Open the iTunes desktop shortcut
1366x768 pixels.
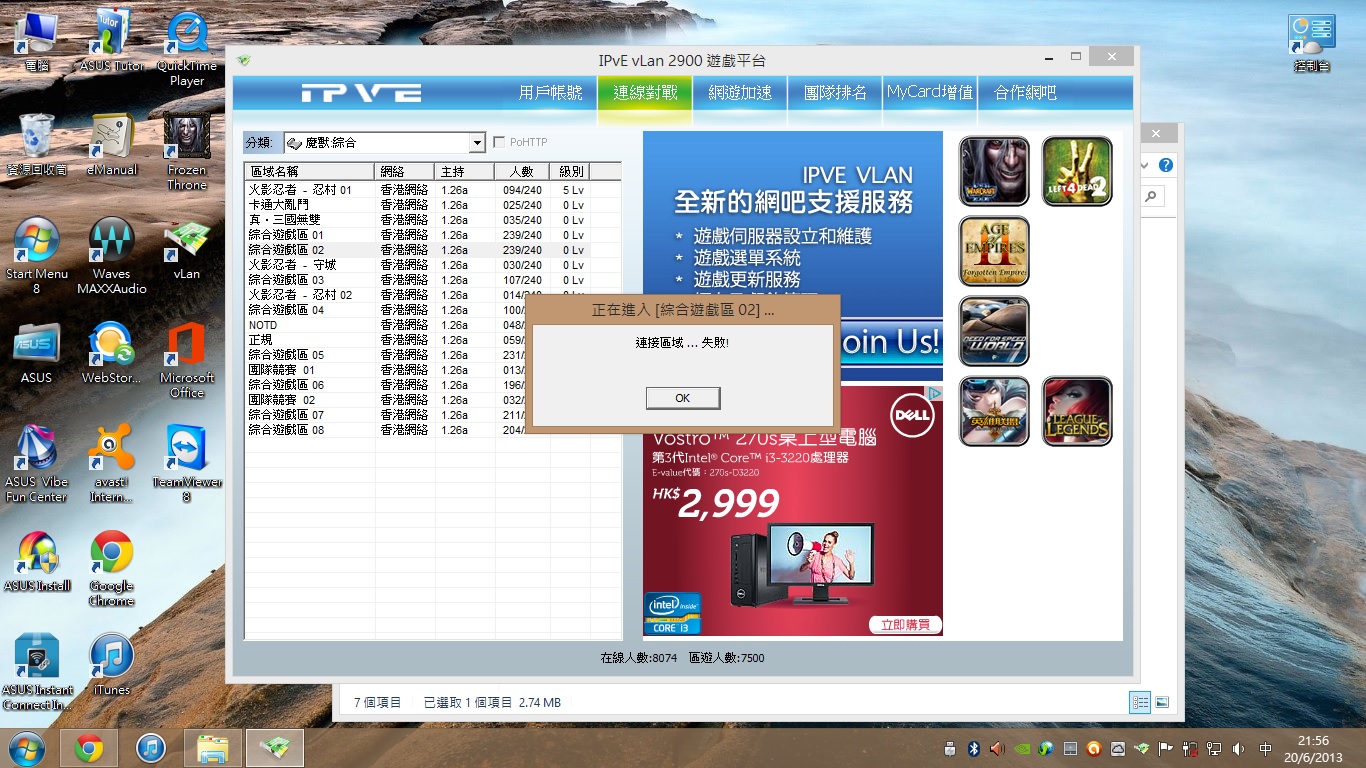pyautogui.click(x=112, y=665)
